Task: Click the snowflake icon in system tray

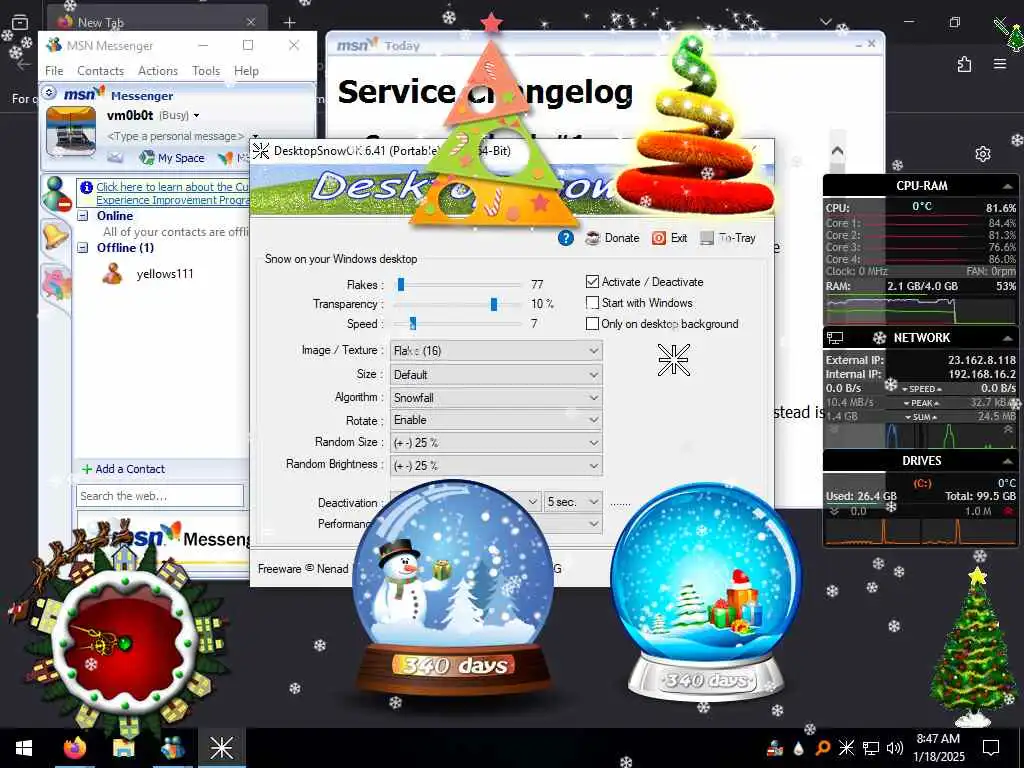Action: click(846, 748)
